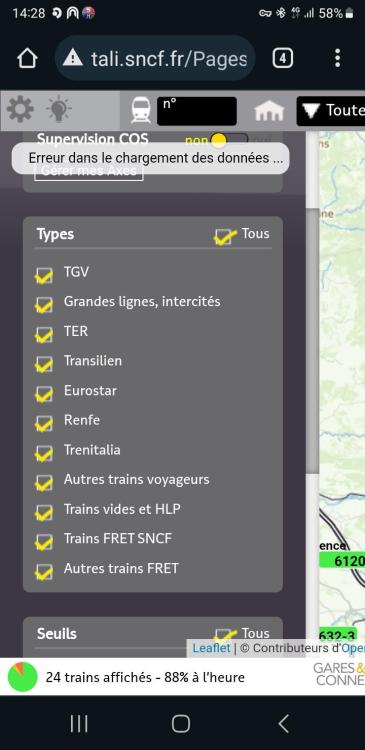Tap the browser home icon
The width and height of the screenshot is (365, 750).
[x=27, y=59]
